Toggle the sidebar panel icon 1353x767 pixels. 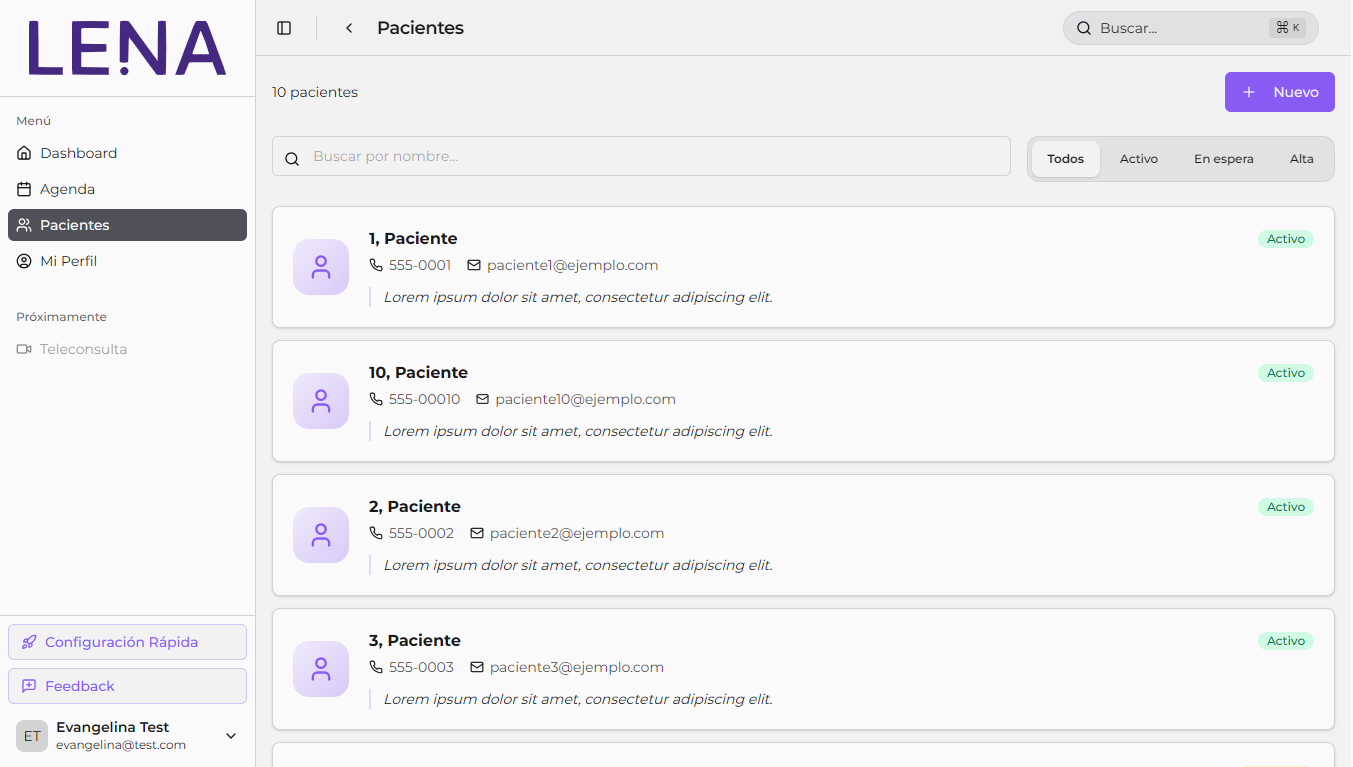tap(284, 28)
